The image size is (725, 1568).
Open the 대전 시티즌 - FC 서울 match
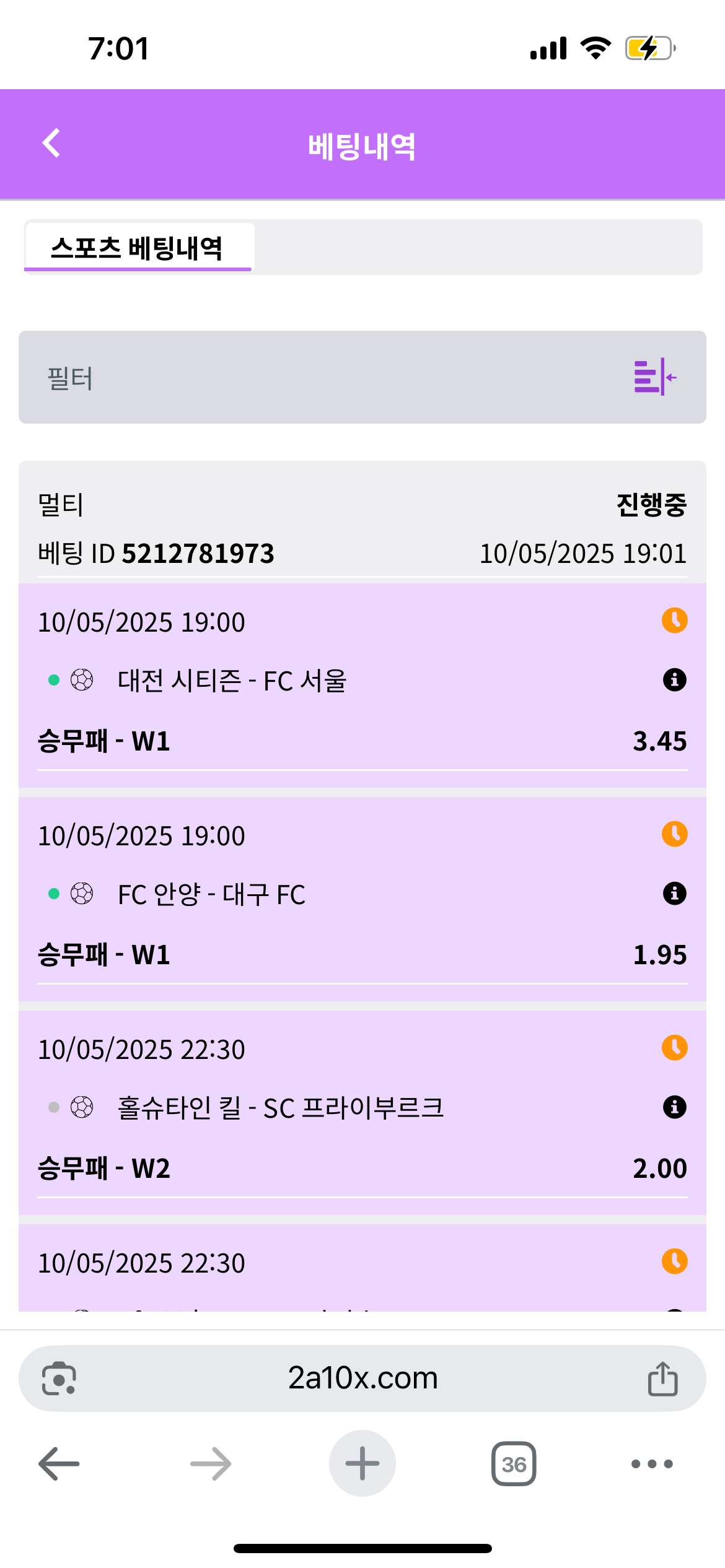coord(232,681)
